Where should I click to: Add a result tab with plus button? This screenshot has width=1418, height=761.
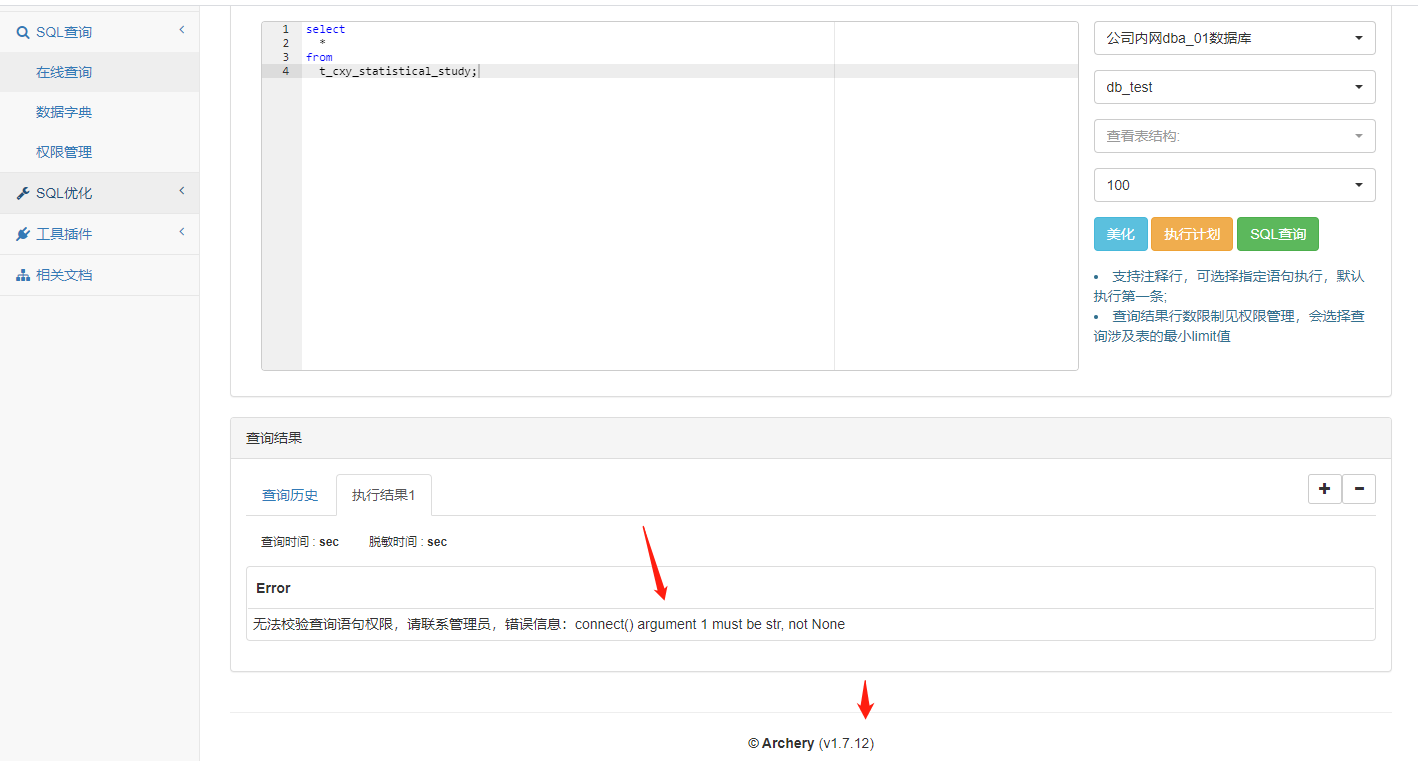(x=1325, y=489)
